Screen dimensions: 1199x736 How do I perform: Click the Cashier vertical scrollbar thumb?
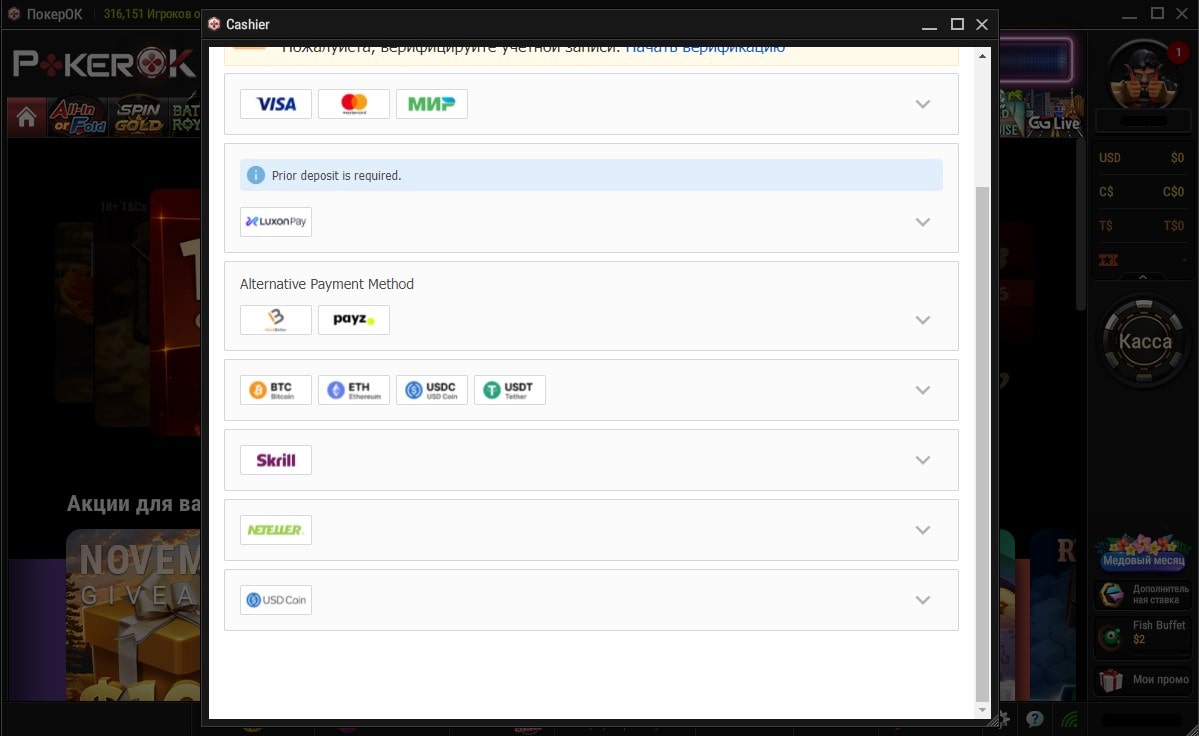click(983, 443)
